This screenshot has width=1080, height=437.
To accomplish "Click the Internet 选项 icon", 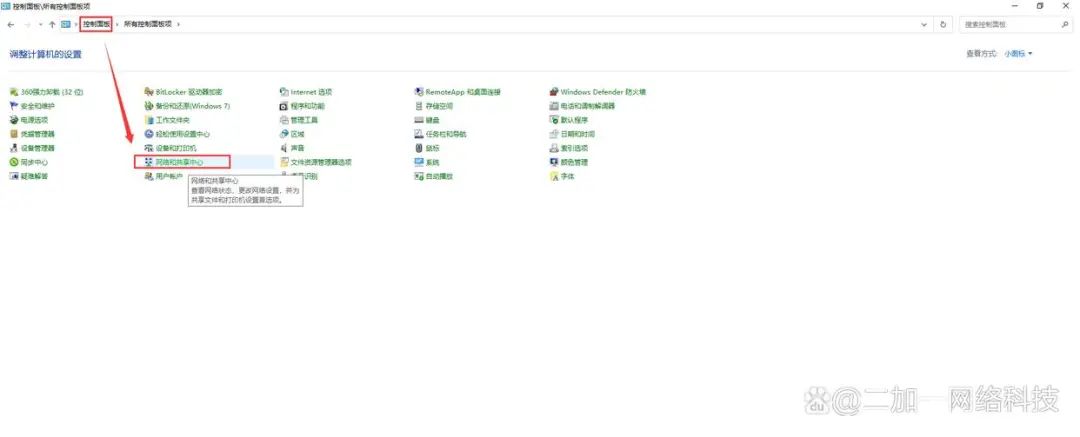I will pos(284,92).
